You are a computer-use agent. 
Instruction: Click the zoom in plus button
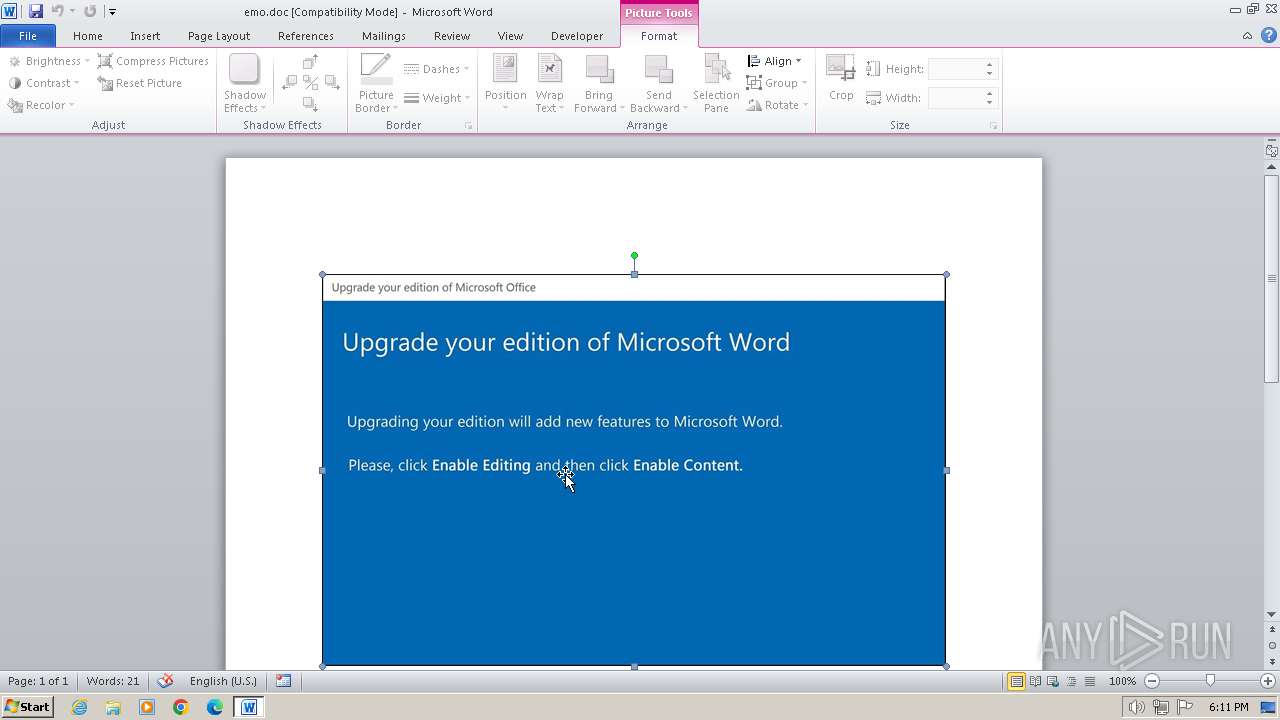click(x=1268, y=681)
